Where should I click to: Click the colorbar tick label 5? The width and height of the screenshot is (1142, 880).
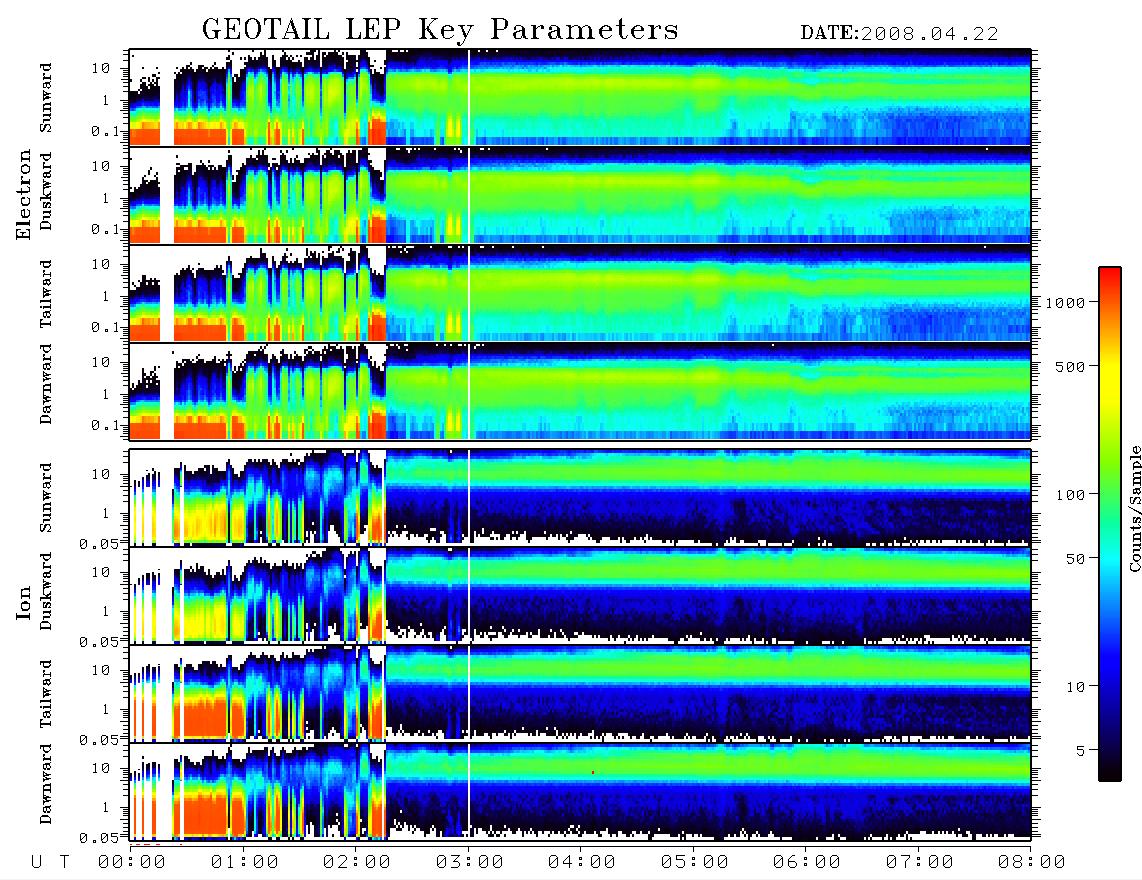pos(1080,751)
